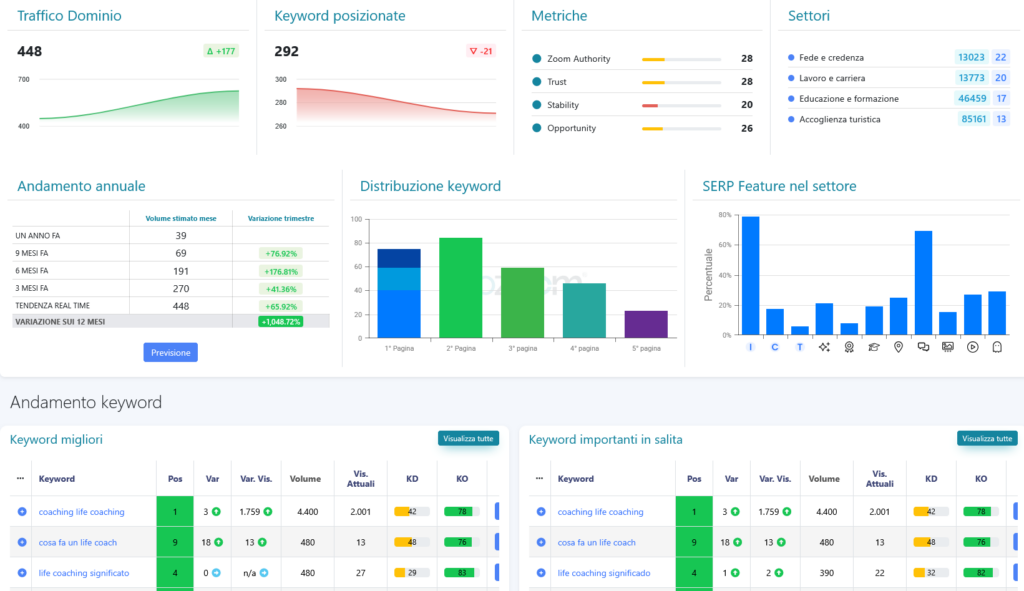Click the ghost SERP feature icon
The image size is (1024, 591).
click(996, 347)
